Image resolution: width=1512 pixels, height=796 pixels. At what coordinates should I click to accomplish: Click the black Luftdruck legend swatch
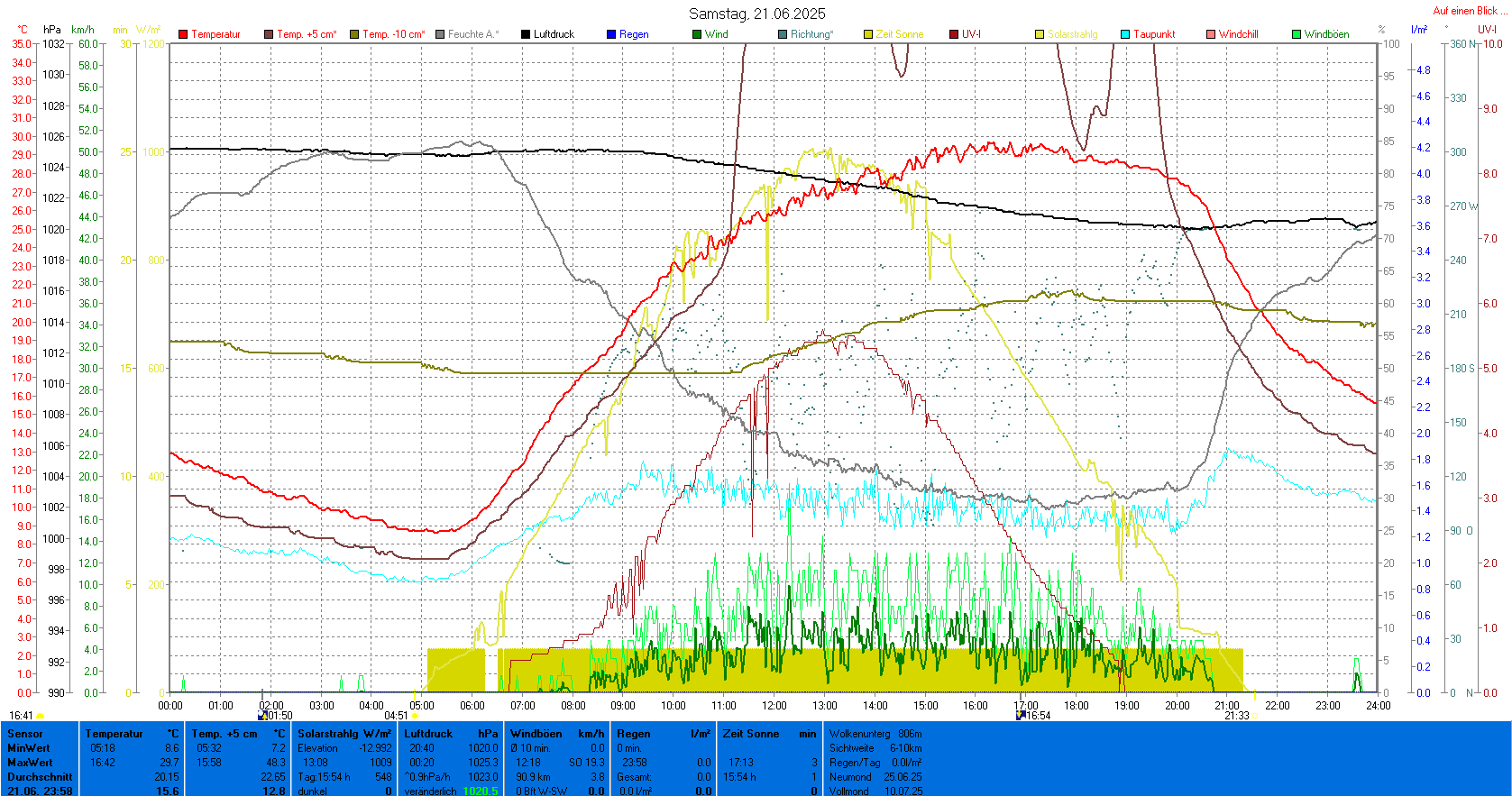(526, 34)
